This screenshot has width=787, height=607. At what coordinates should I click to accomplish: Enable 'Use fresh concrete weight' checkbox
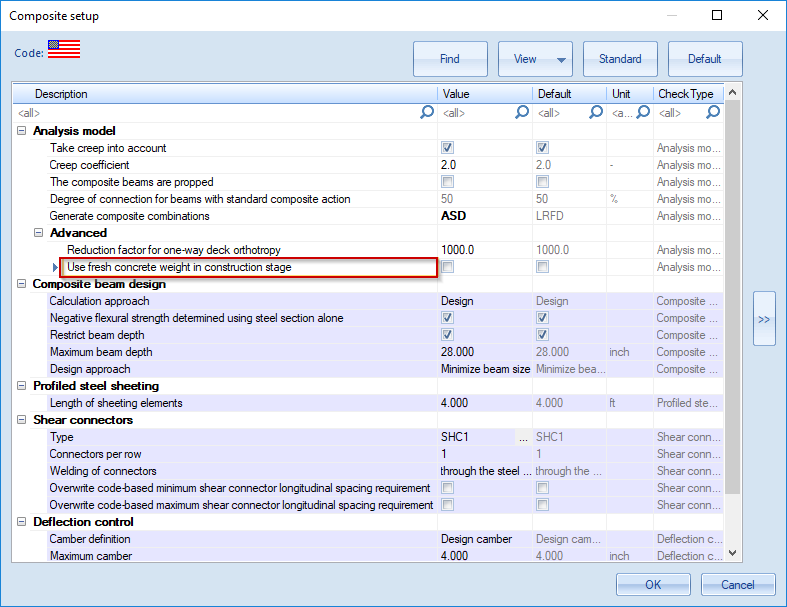(x=447, y=267)
